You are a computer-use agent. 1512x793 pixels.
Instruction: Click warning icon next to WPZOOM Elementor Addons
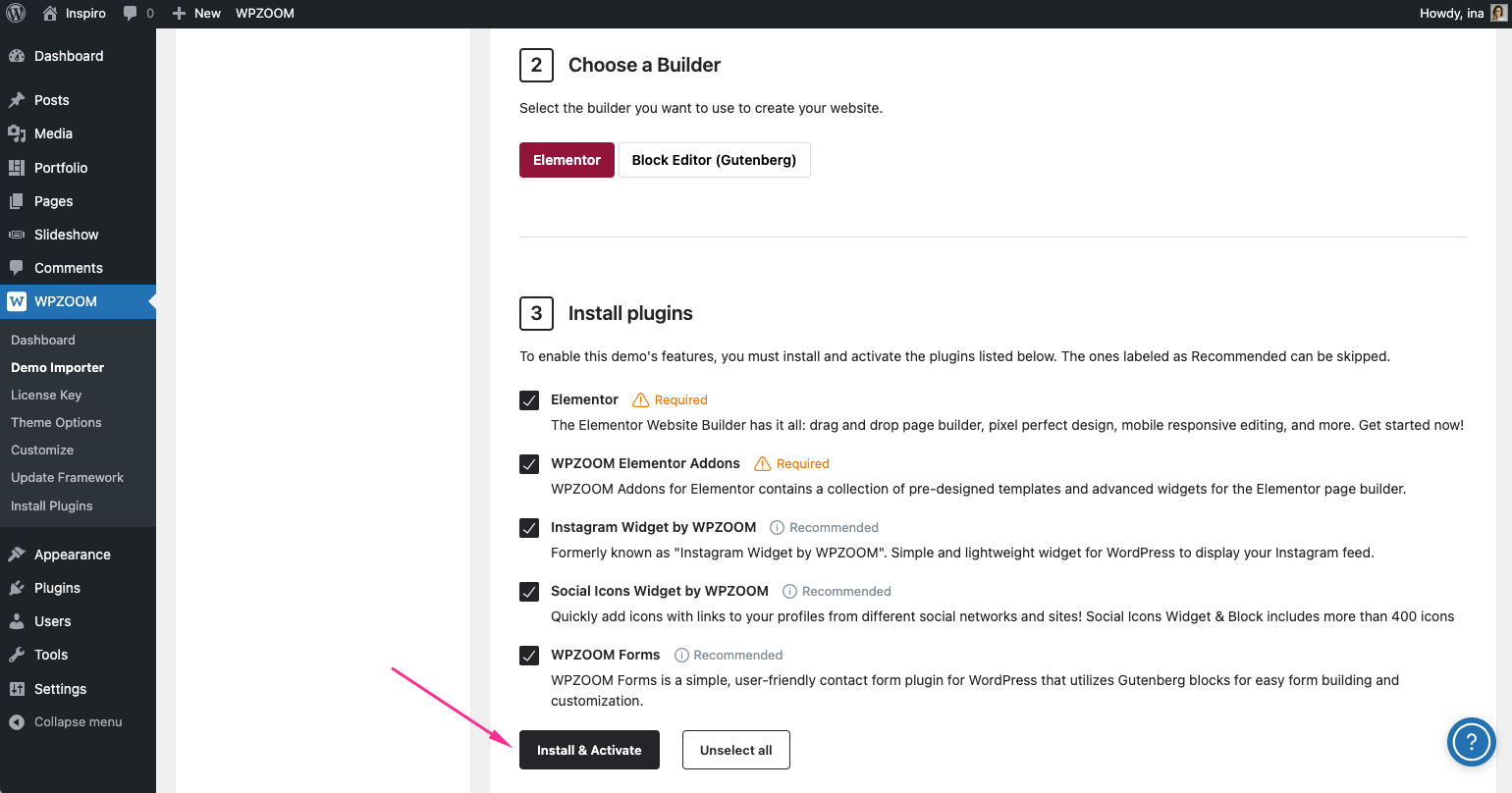pyautogui.click(x=763, y=463)
